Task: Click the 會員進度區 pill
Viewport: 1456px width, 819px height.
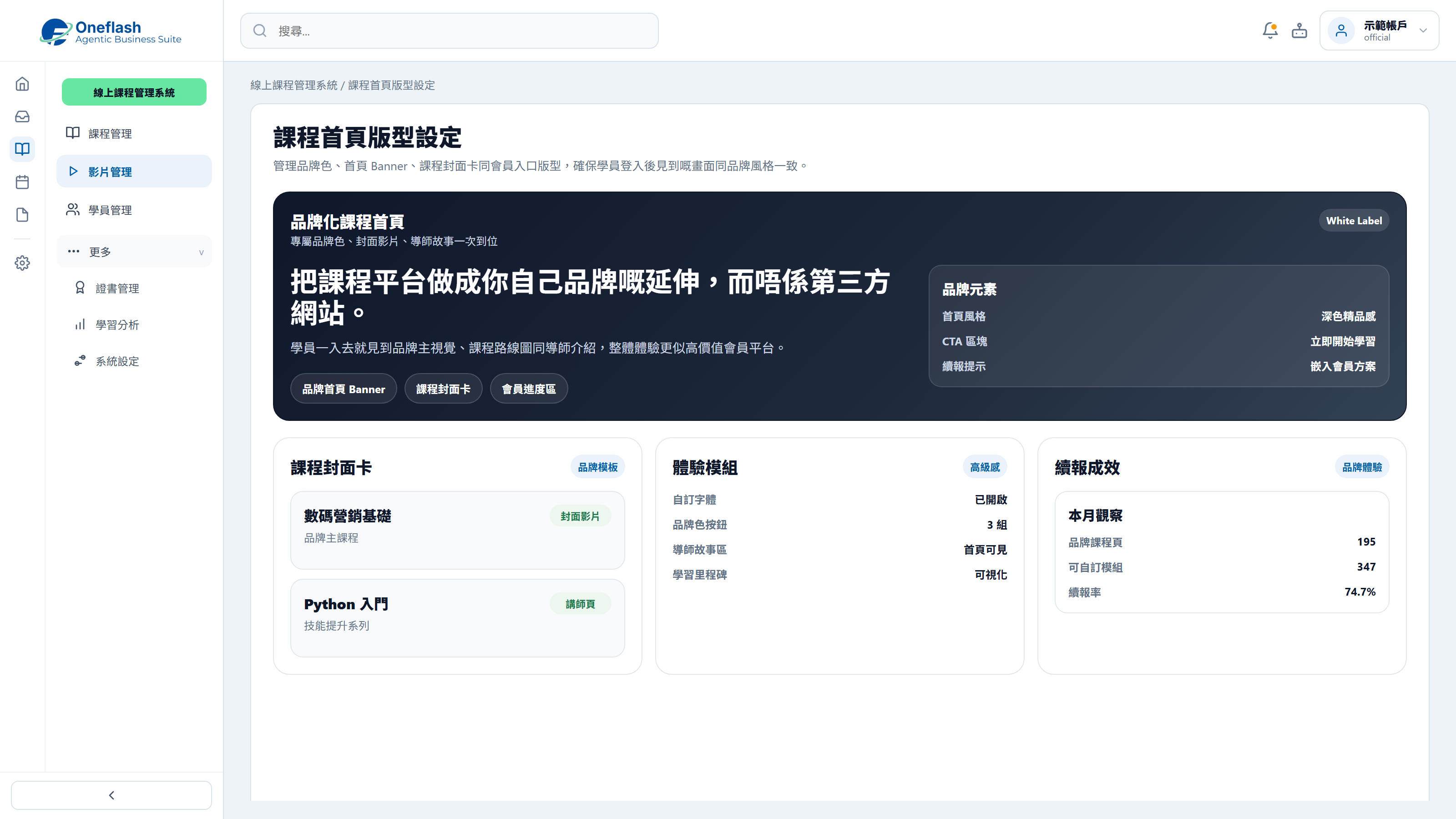Action: pyautogui.click(x=528, y=389)
